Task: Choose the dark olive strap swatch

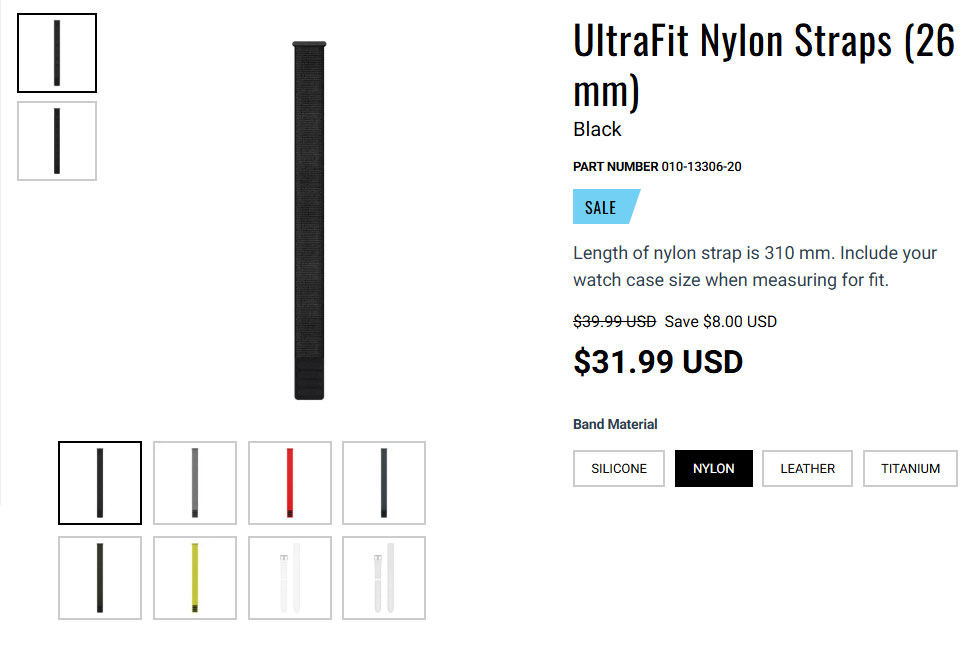Action: [x=100, y=578]
